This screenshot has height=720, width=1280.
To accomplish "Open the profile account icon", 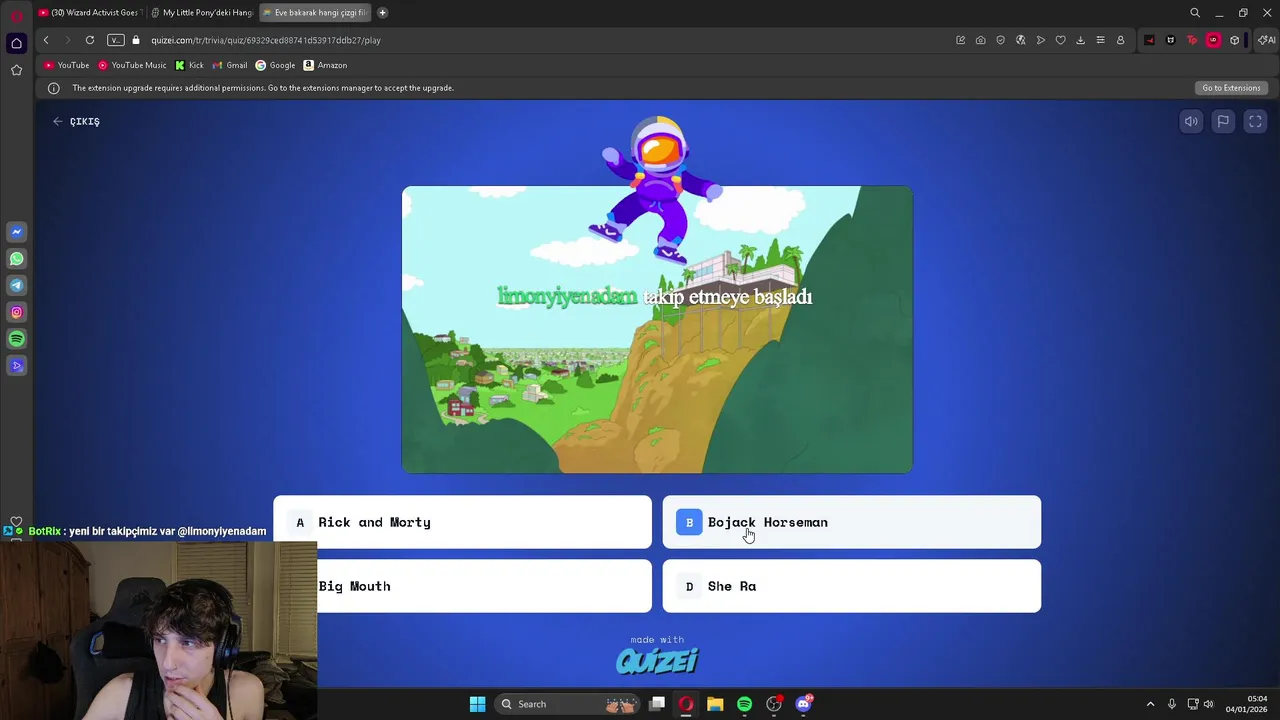I will [1120, 40].
